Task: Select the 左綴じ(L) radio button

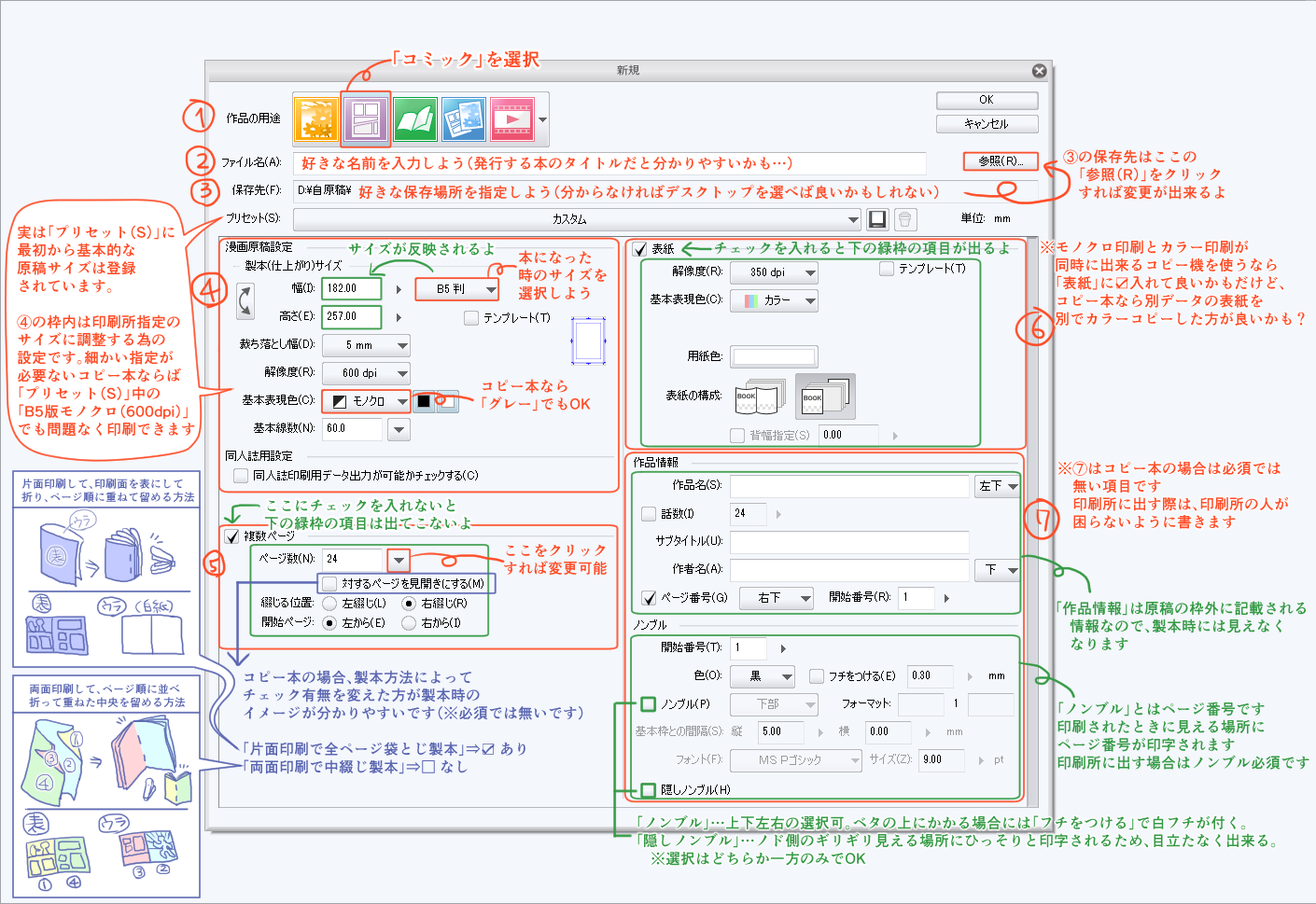Action: pyautogui.click(x=329, y=604)
